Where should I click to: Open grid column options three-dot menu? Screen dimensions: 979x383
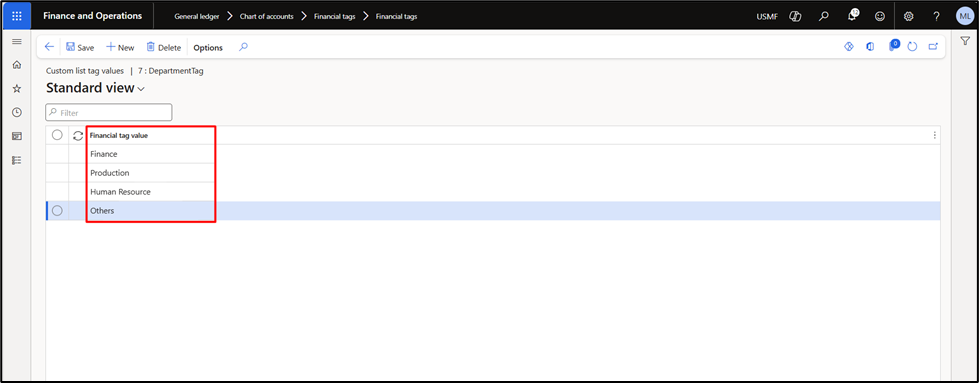pyautogui.click(x=934, y=135)
